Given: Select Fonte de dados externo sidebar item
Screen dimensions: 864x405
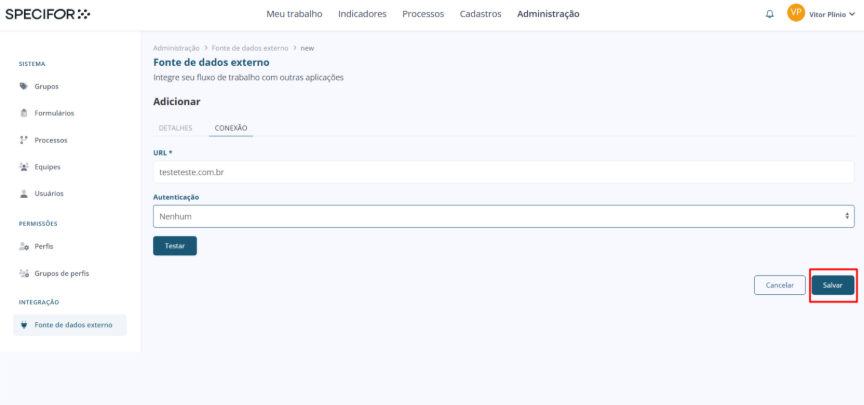Looking at the screenshot, I should (70, 325).
